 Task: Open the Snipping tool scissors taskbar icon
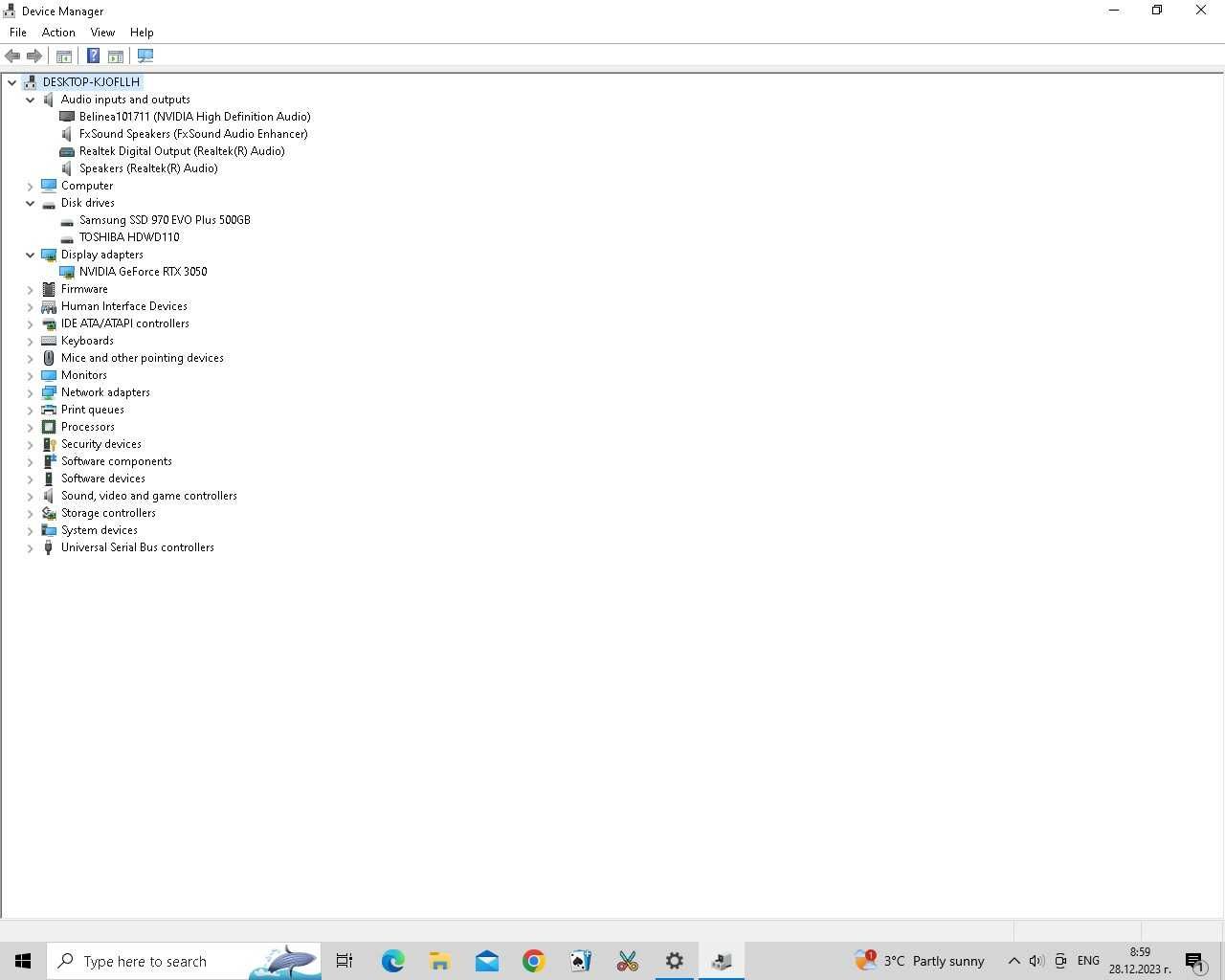(x=627, y=961)
